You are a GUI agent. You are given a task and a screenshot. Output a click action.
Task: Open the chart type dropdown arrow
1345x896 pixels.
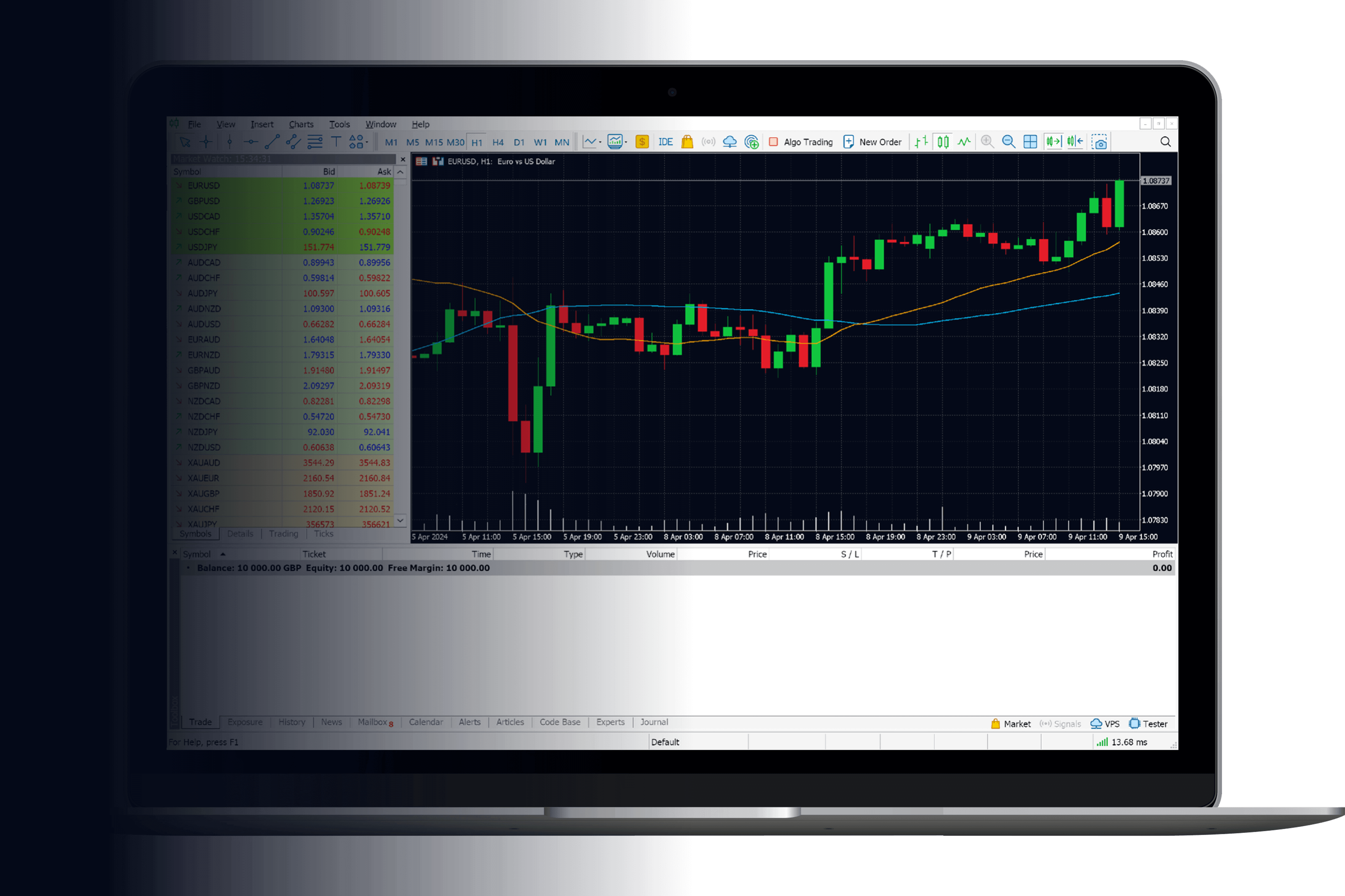pos(600,142)
